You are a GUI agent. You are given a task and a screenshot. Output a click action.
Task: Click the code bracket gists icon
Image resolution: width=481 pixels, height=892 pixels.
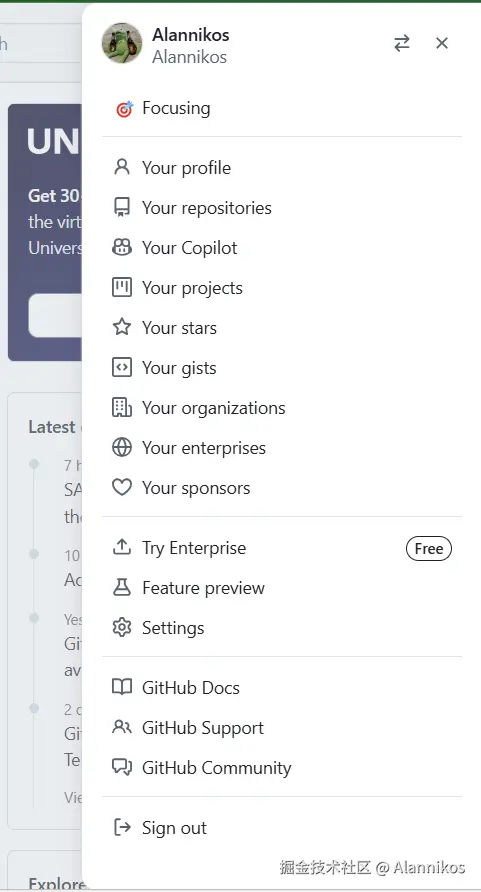coord(122,367)
